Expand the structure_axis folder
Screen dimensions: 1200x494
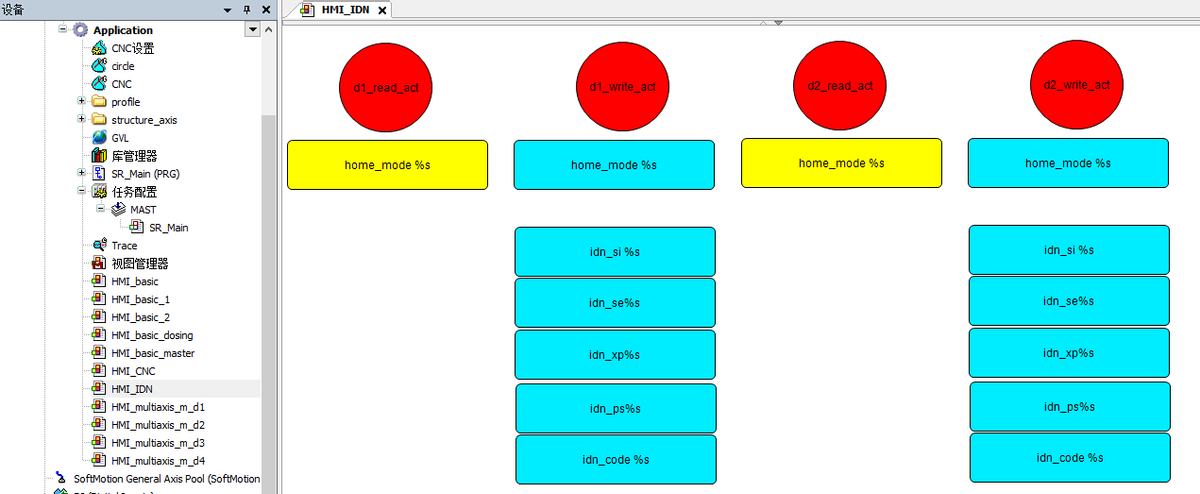tap(82, 120)
